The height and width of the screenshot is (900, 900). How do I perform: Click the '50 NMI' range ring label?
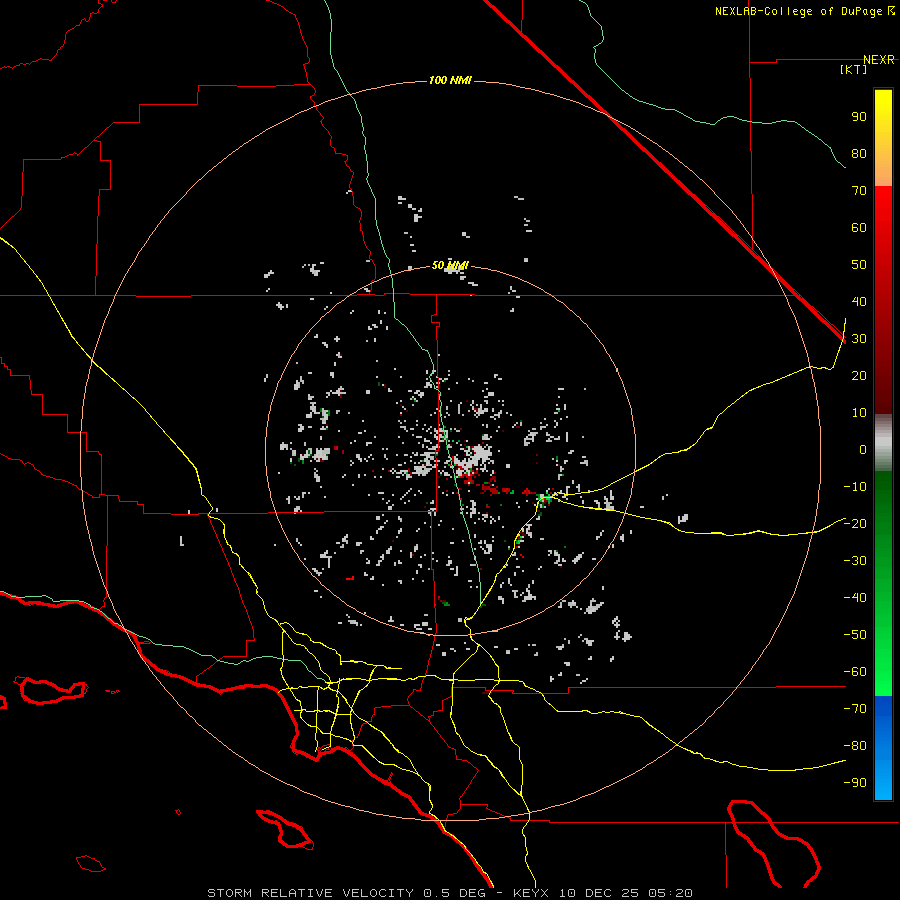(450, 265)
